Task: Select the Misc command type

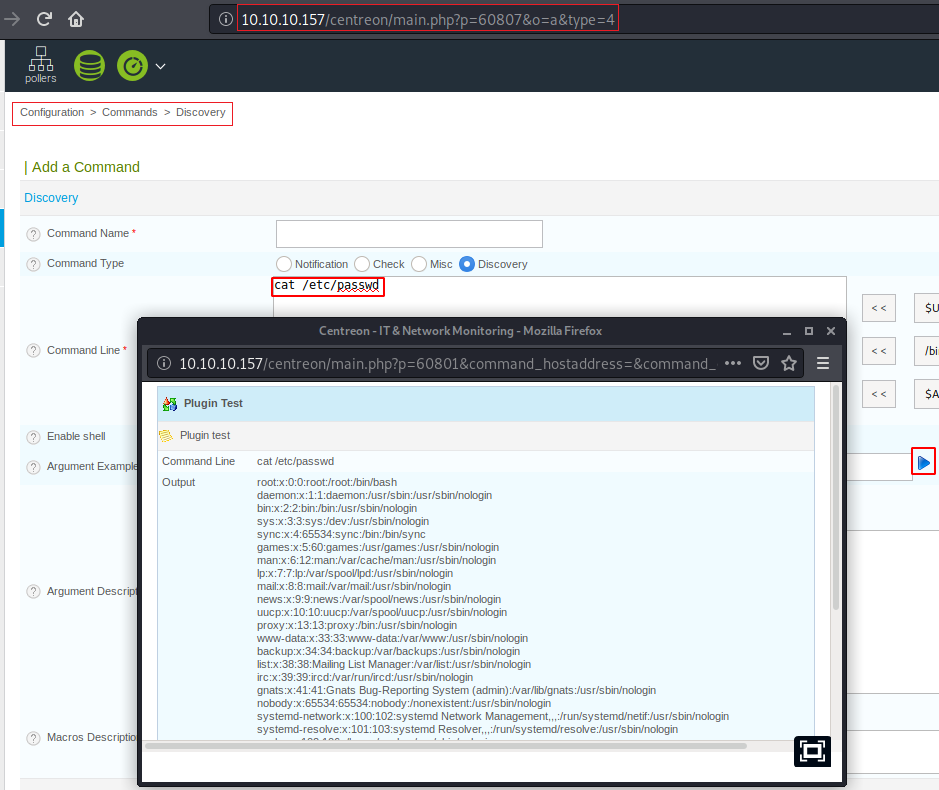Action: click(419, 264)
